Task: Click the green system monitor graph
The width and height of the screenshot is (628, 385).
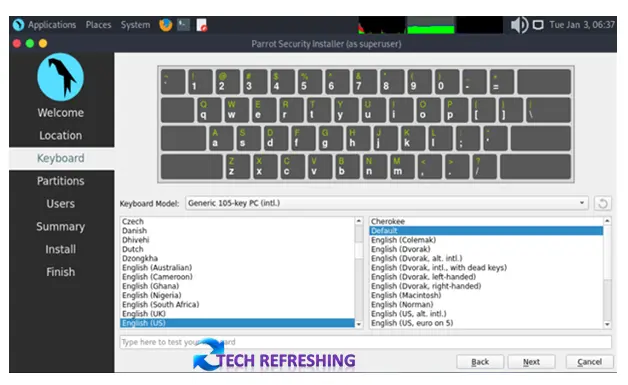Action: [x=431, y=25]
